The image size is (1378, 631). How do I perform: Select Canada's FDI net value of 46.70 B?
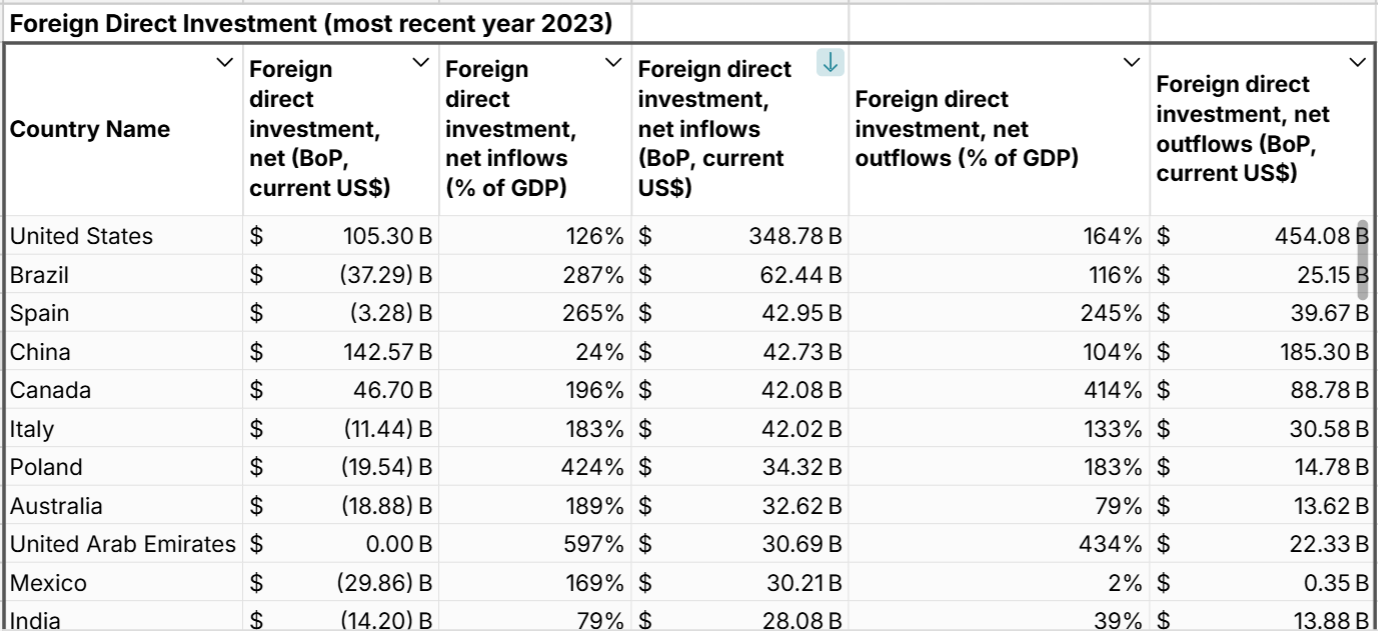pos(340,390)
